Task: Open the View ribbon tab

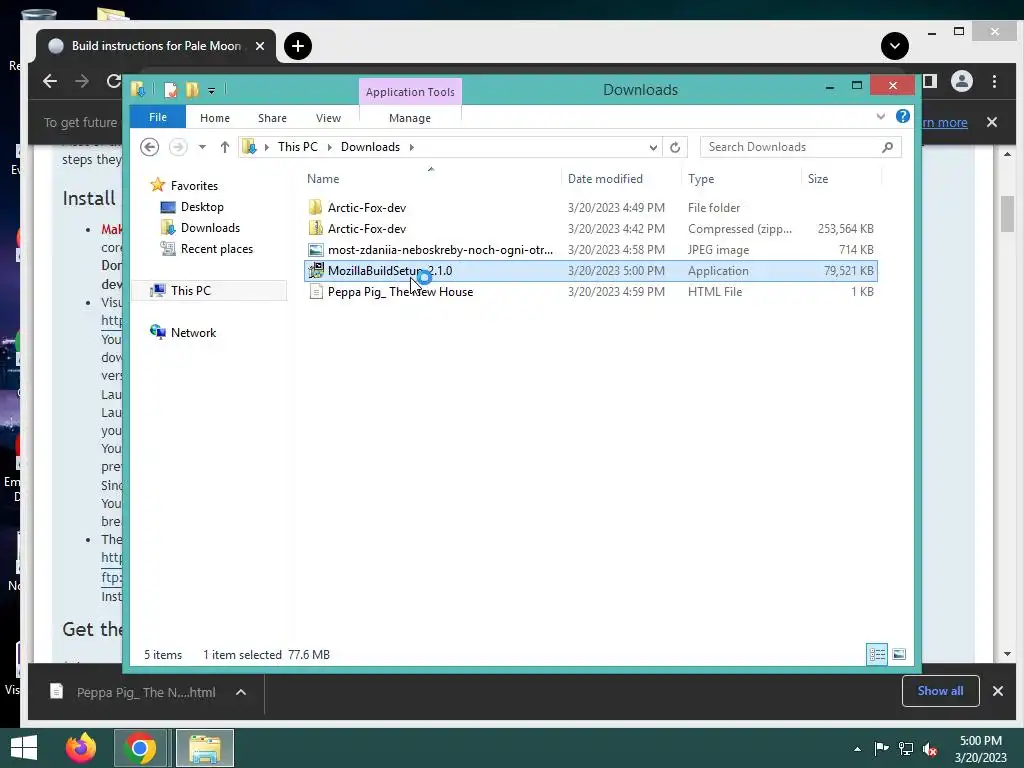Action: (328, 118)
